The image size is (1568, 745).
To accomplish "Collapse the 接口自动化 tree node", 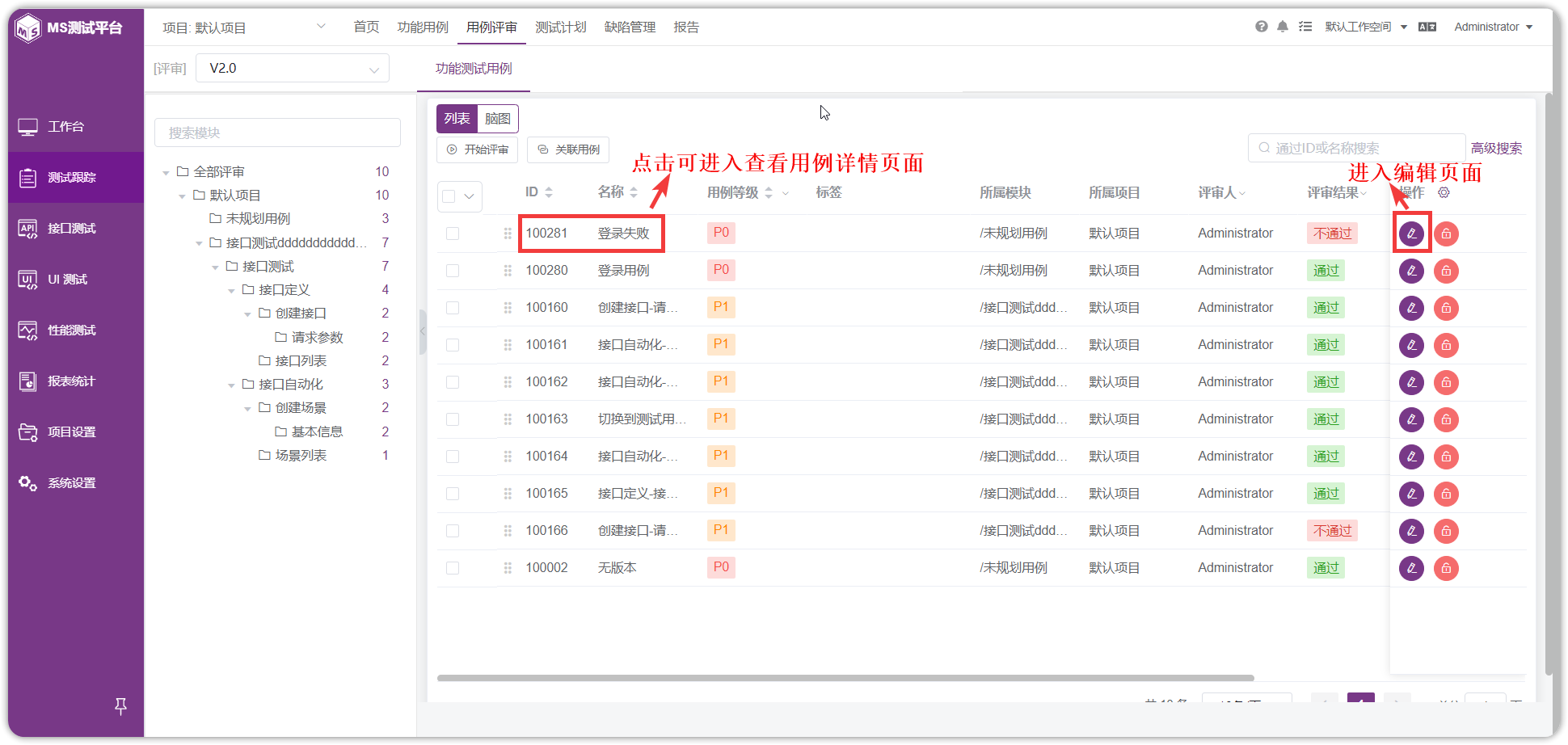I will point(231,385).
